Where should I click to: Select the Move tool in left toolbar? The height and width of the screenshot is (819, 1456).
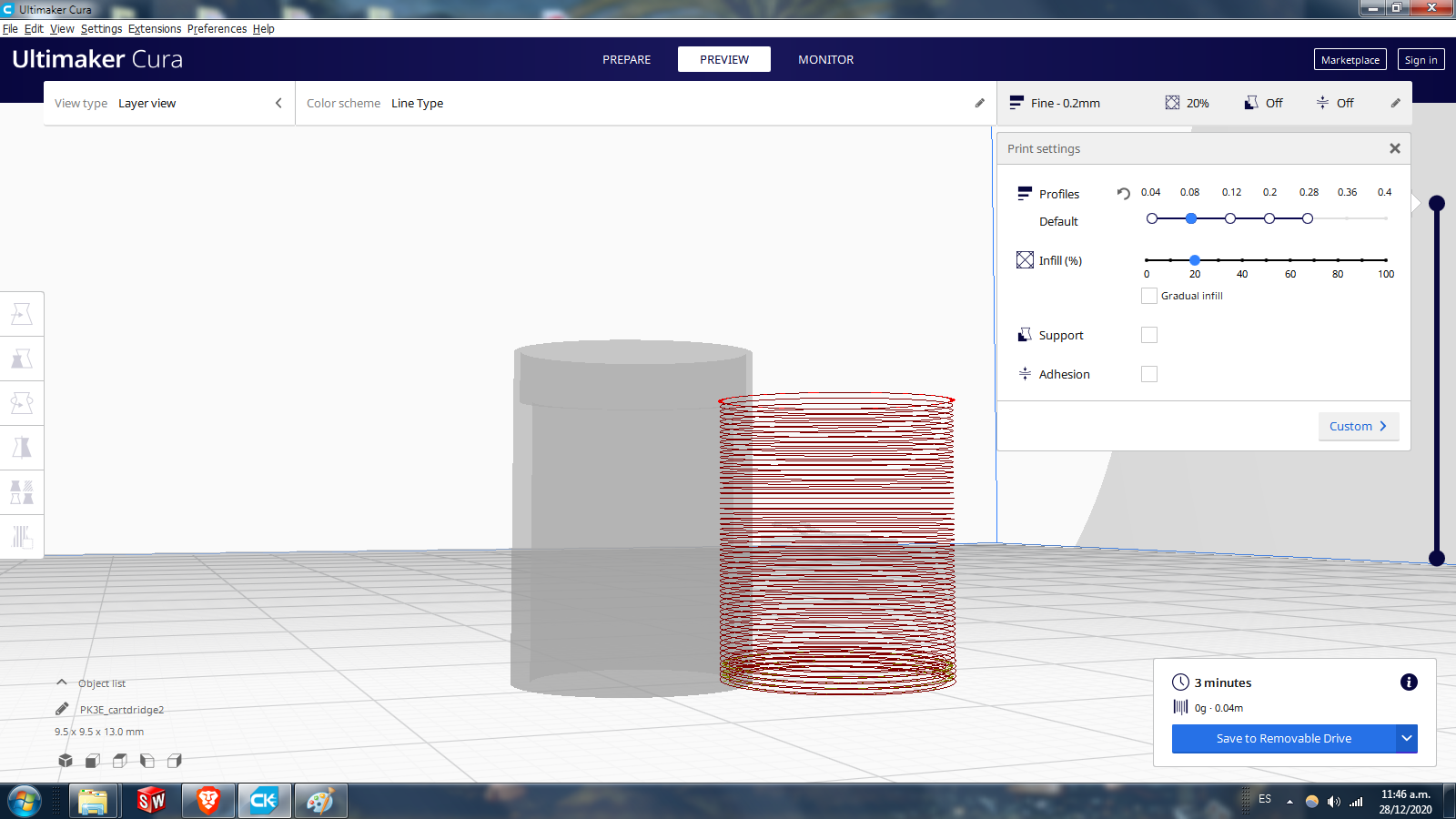(x=22, y=314)
